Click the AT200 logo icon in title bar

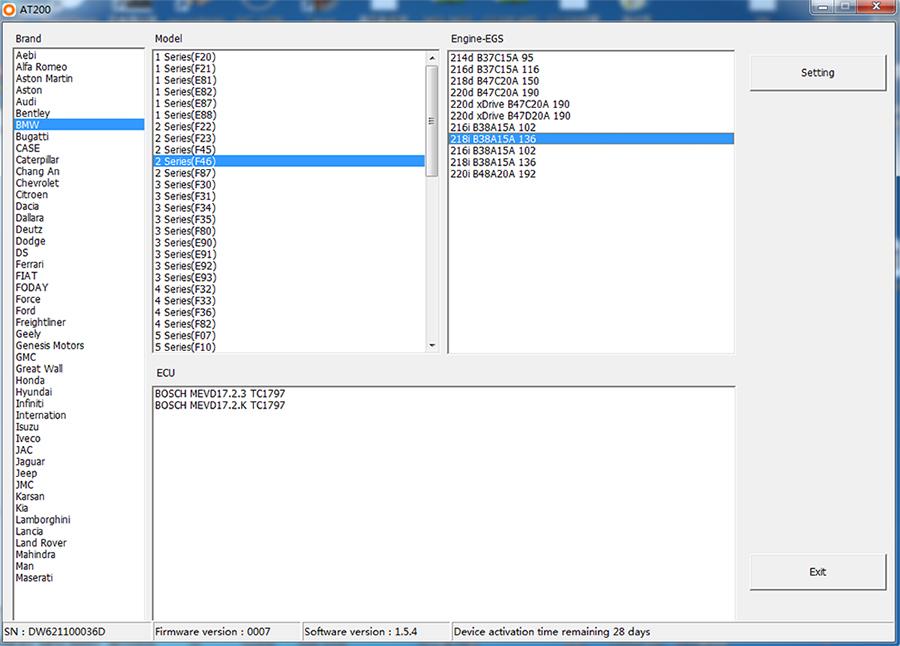pos(11,8)
